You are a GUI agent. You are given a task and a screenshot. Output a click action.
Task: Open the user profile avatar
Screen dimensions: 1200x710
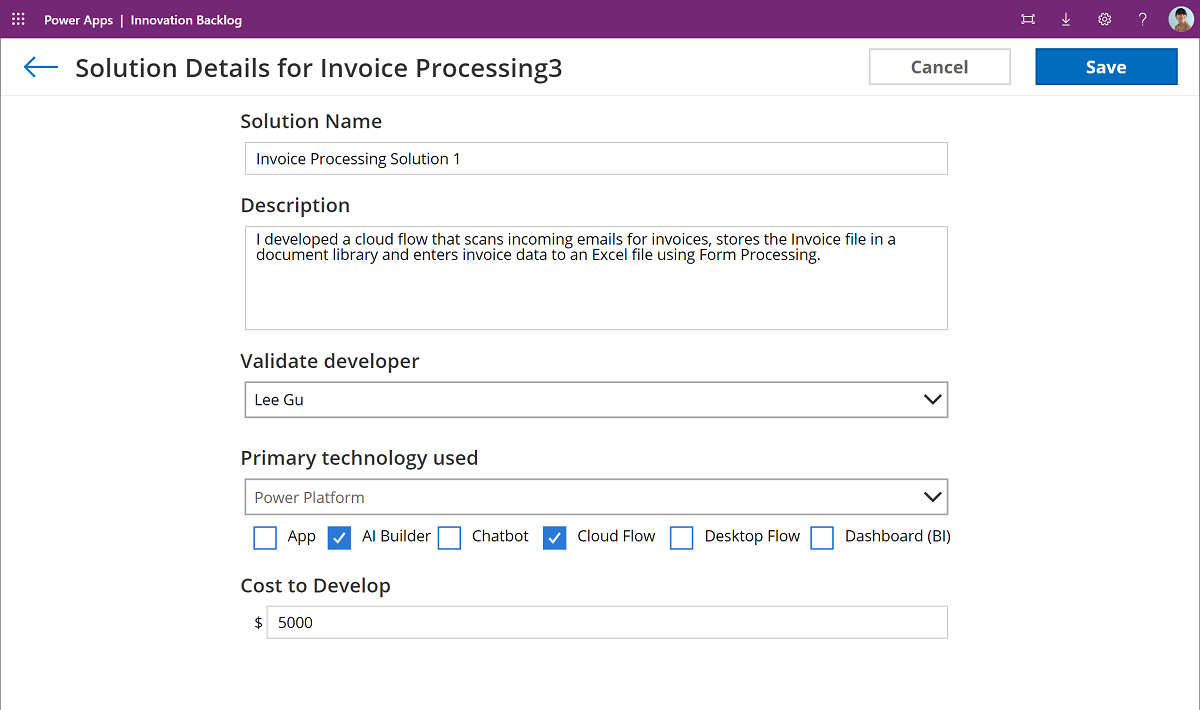tap(1180, 19)
